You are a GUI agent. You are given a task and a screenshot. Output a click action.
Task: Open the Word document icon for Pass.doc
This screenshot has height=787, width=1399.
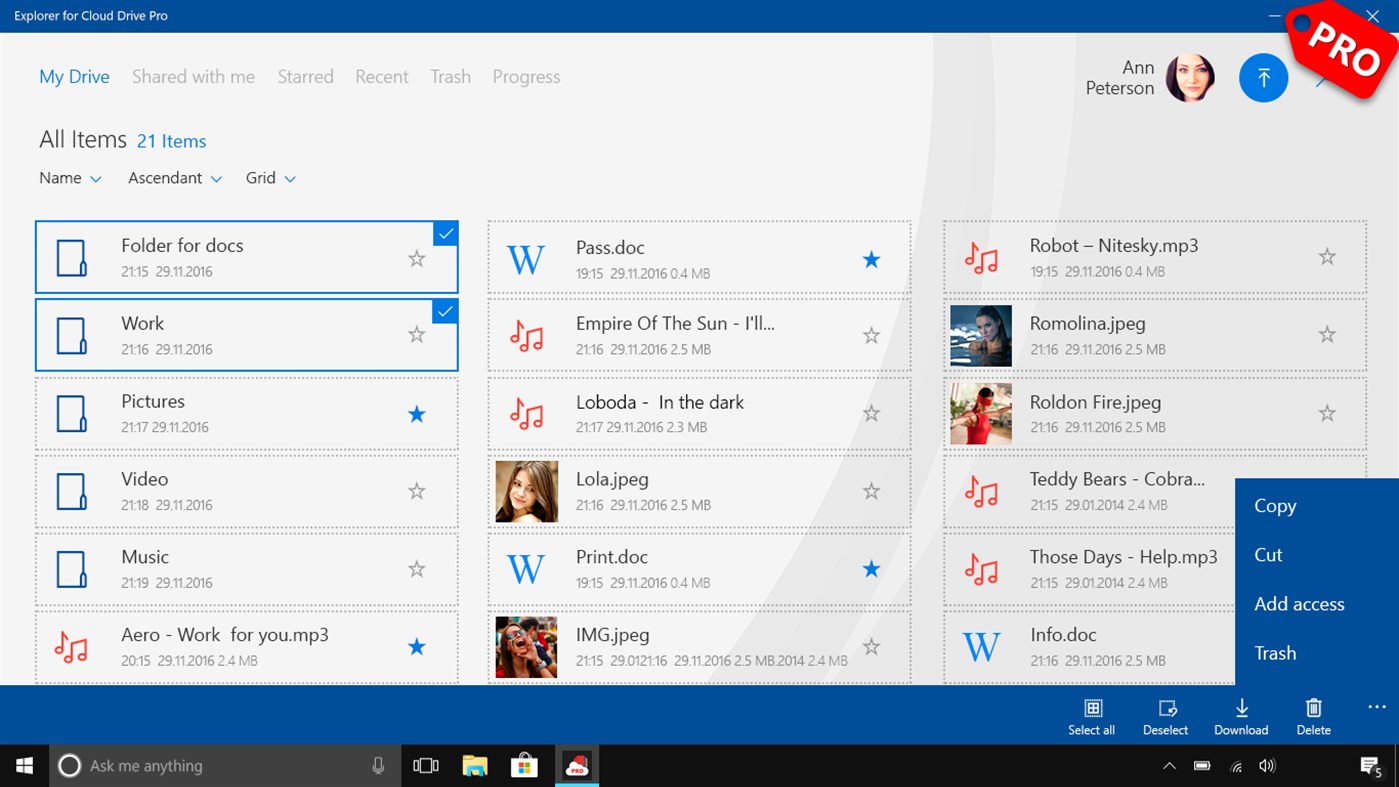(x=526, y=259)
